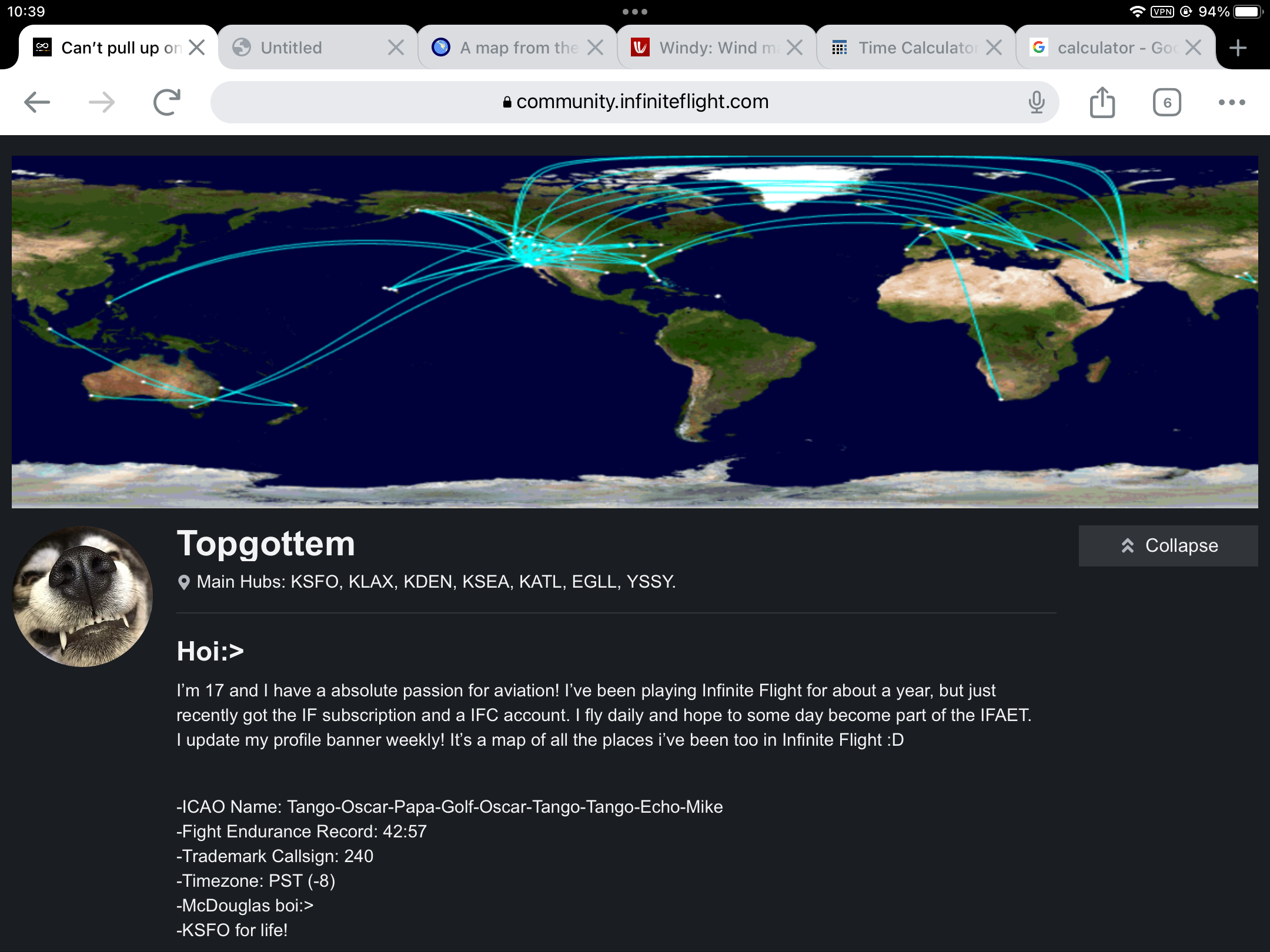
Task: Open tab switcher showing 6 tabs
Action: click(x=1167, y=102)
